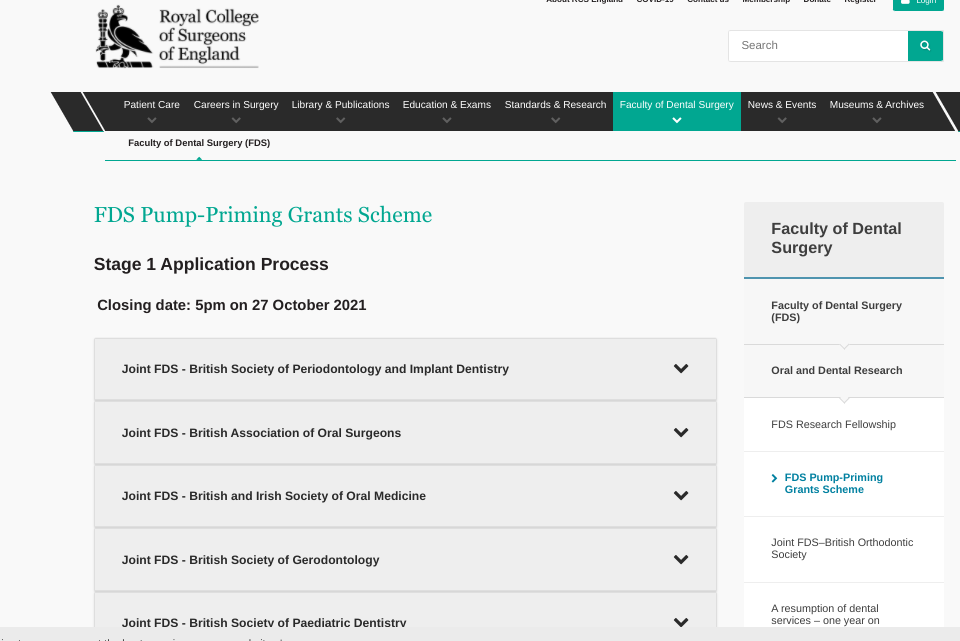Click the Closing date 27 October 2021 text
Image resolution: width=960 pixels, height=641 pixels.
click(x=231, y=305)
